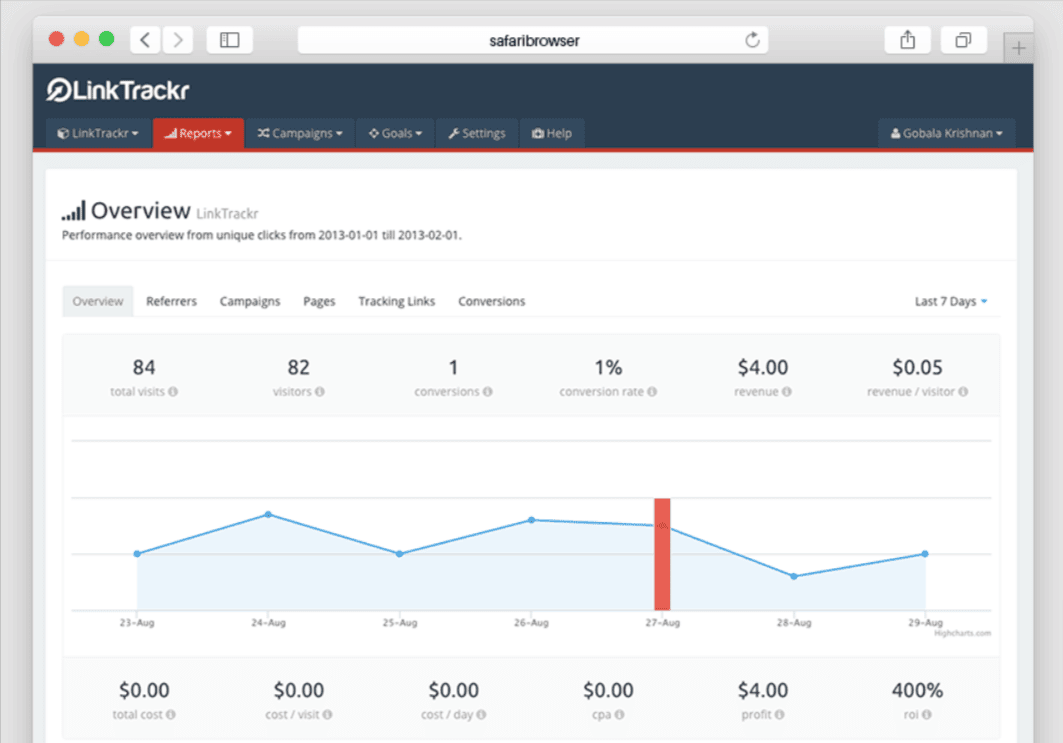Reload the page with the refresh button
Screen dimensions: 1063x743
[x=751, y=40]
